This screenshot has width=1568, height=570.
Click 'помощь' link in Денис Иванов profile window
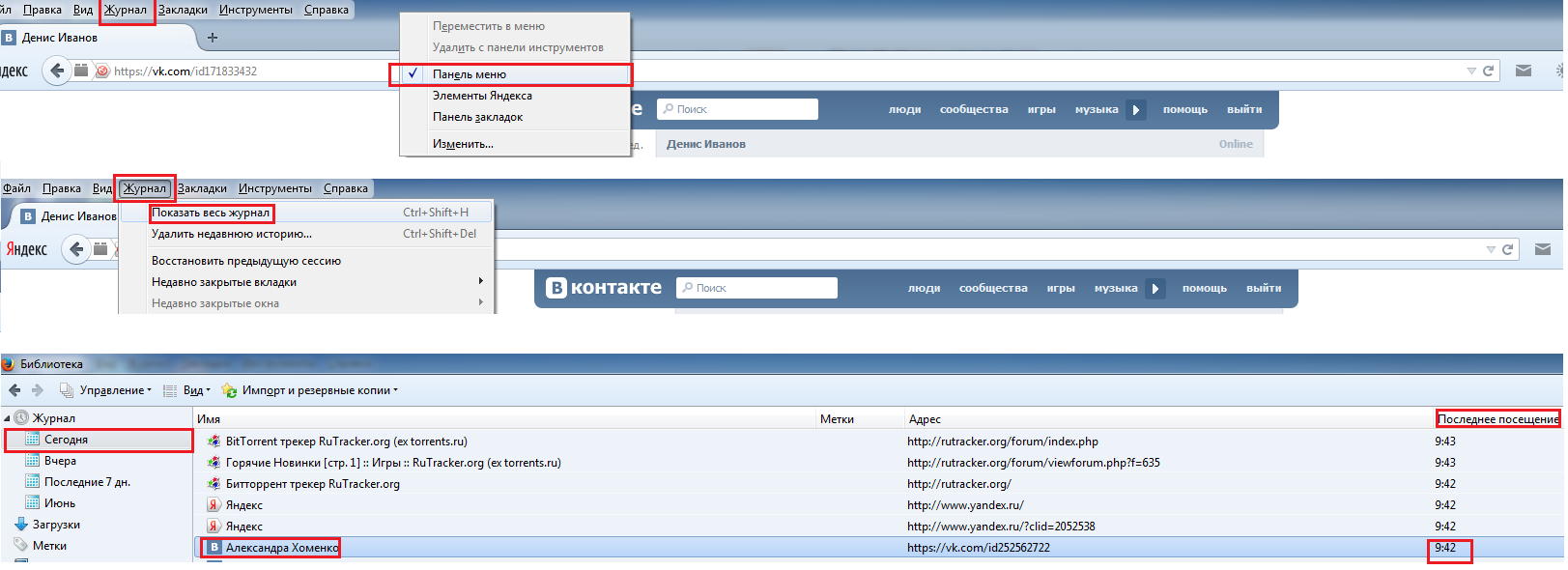coord(1185,109)
